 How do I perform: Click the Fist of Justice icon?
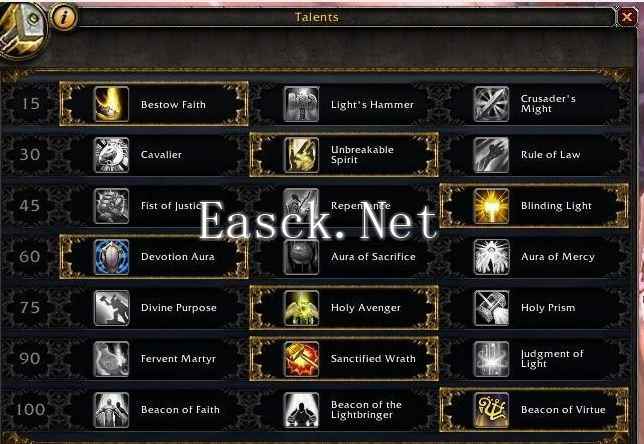click(x=111, y=206)
